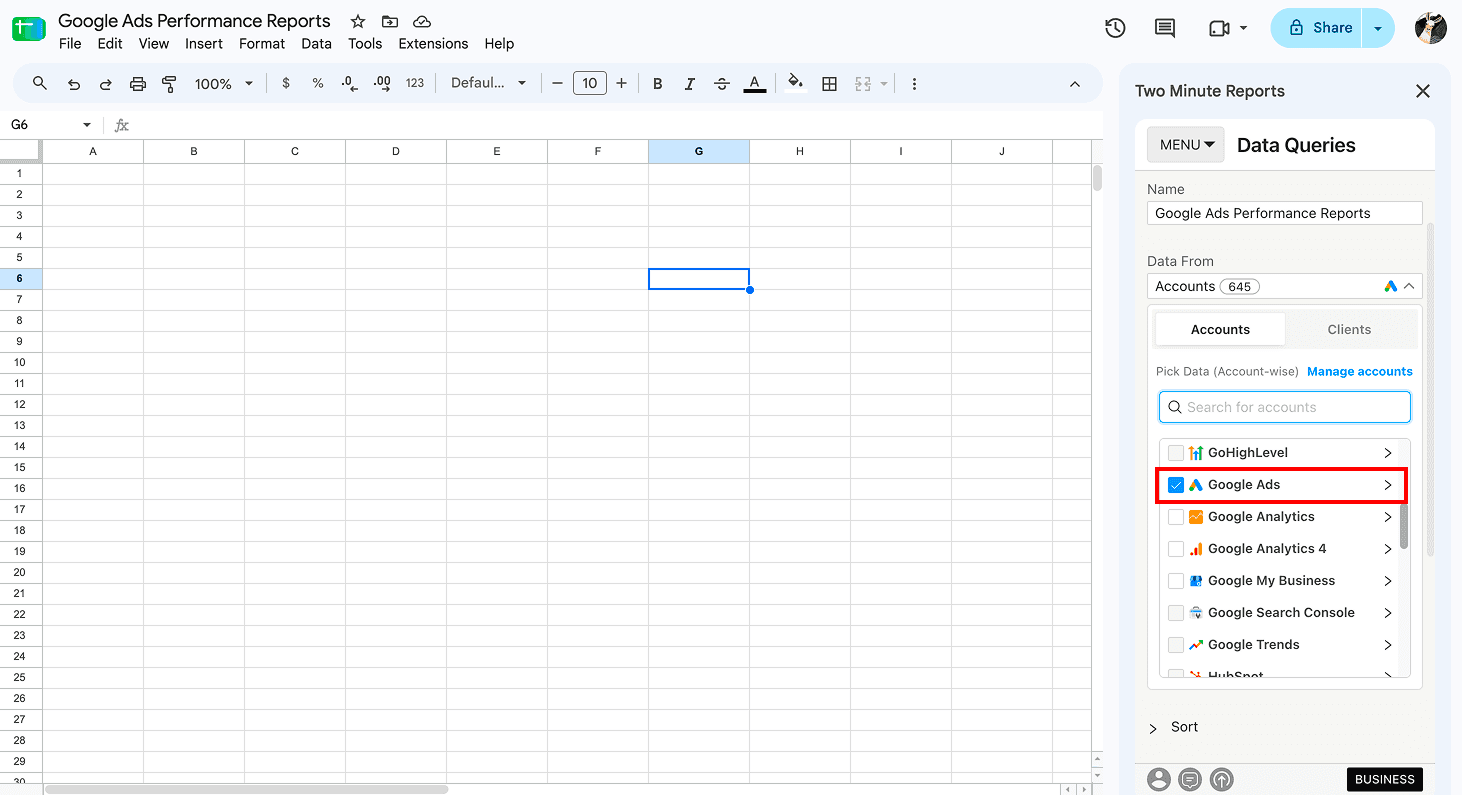Open version history clock icon
Viewport: 1462px width, 795px height.
coord(1115,28)
